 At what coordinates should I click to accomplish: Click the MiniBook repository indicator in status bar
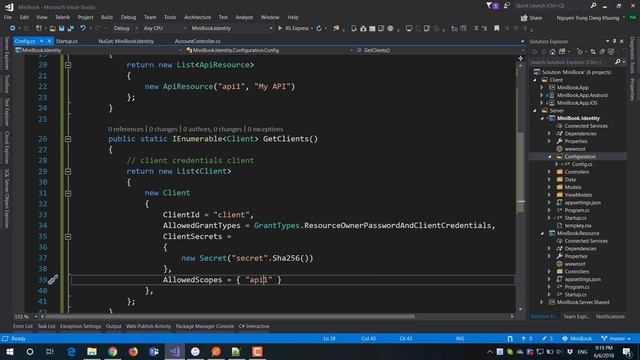577,338
